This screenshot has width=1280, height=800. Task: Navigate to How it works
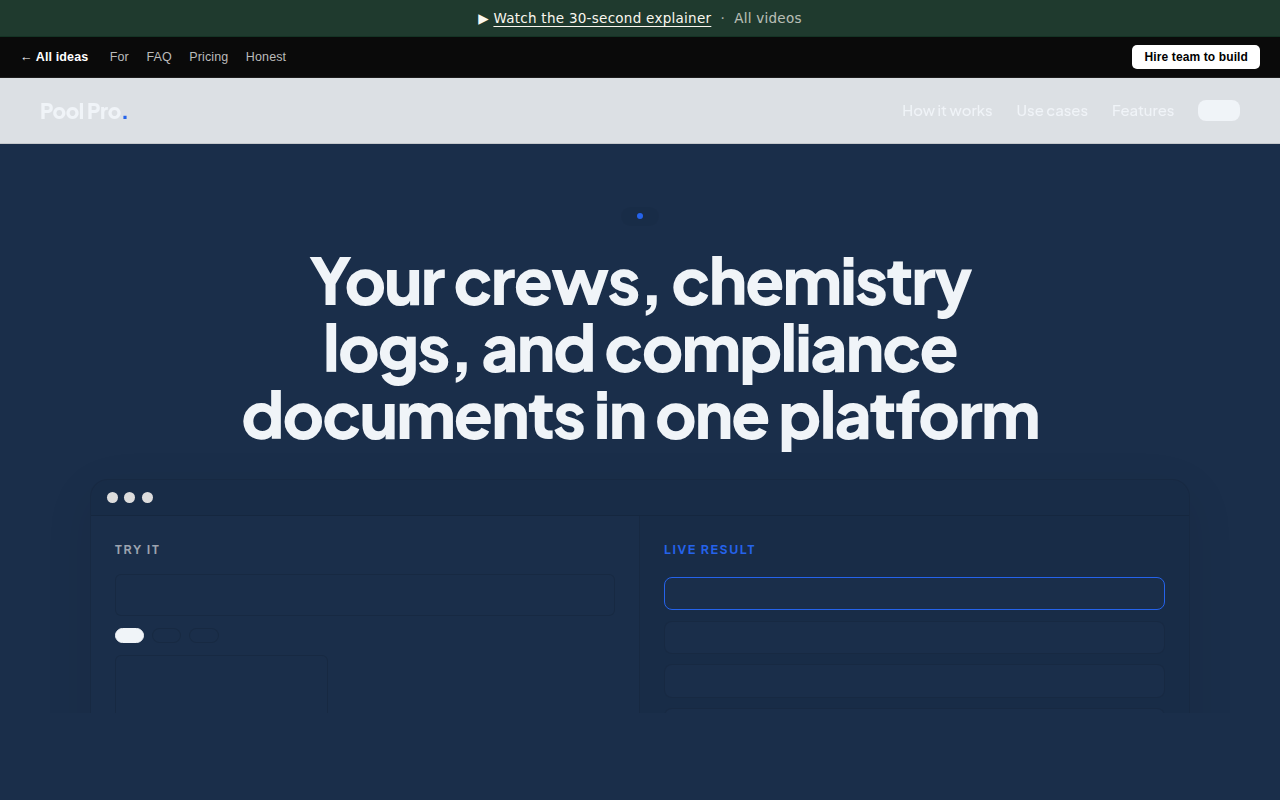pos(947,111)
